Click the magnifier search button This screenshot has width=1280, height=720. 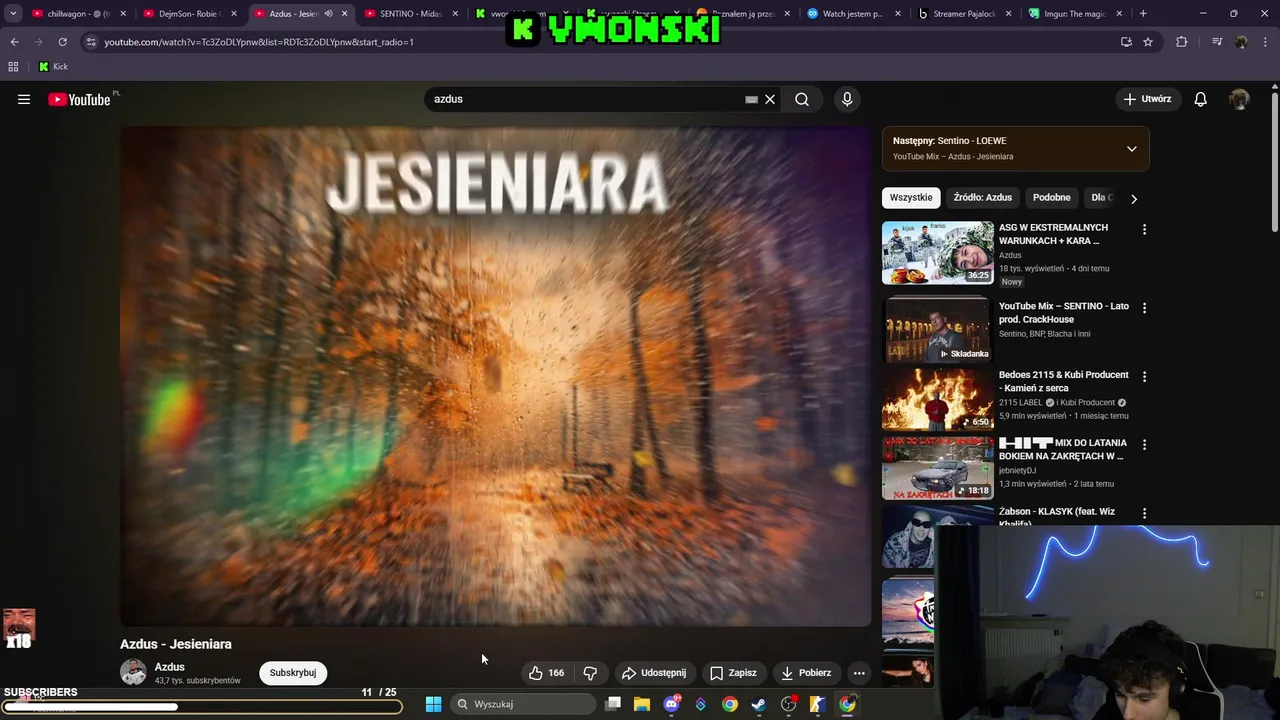point(802,99)
